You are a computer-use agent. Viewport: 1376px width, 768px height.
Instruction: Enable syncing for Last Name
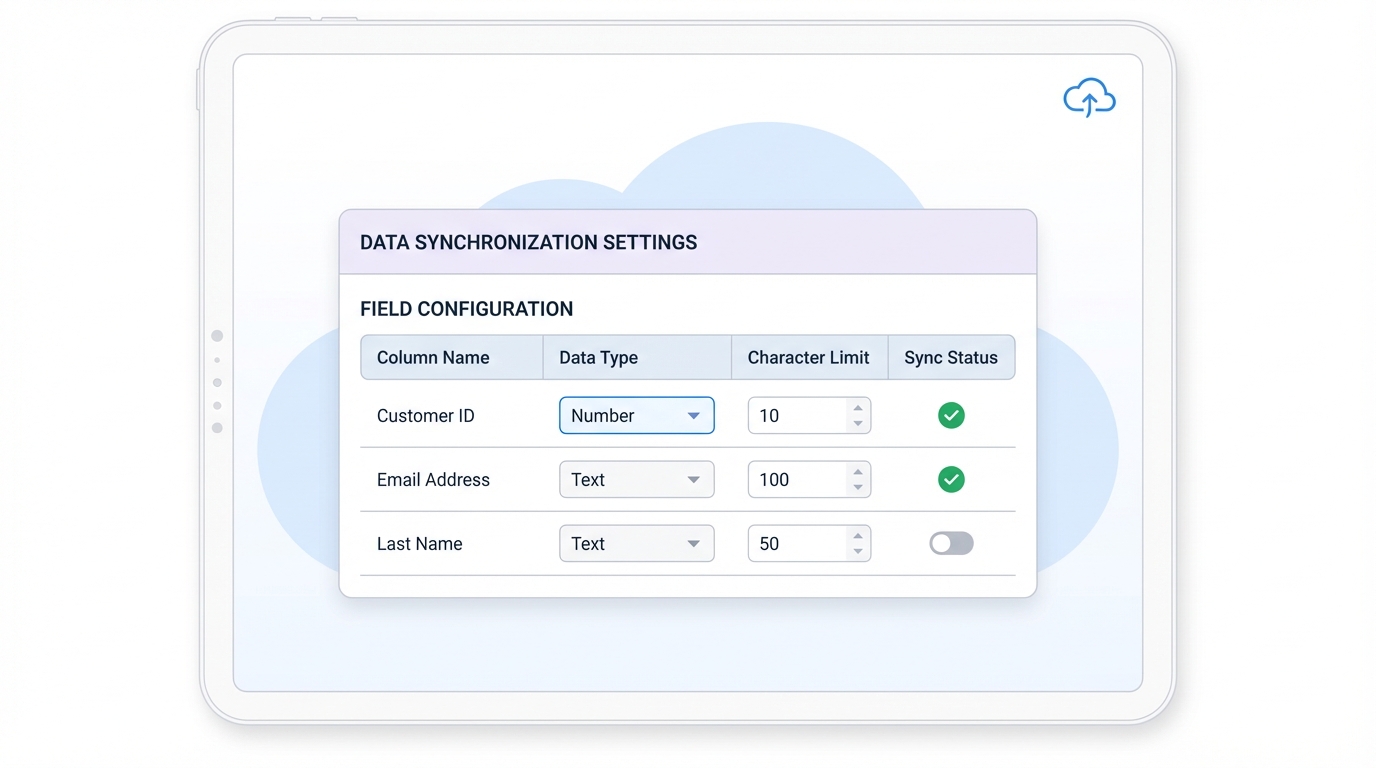[951, 543]
